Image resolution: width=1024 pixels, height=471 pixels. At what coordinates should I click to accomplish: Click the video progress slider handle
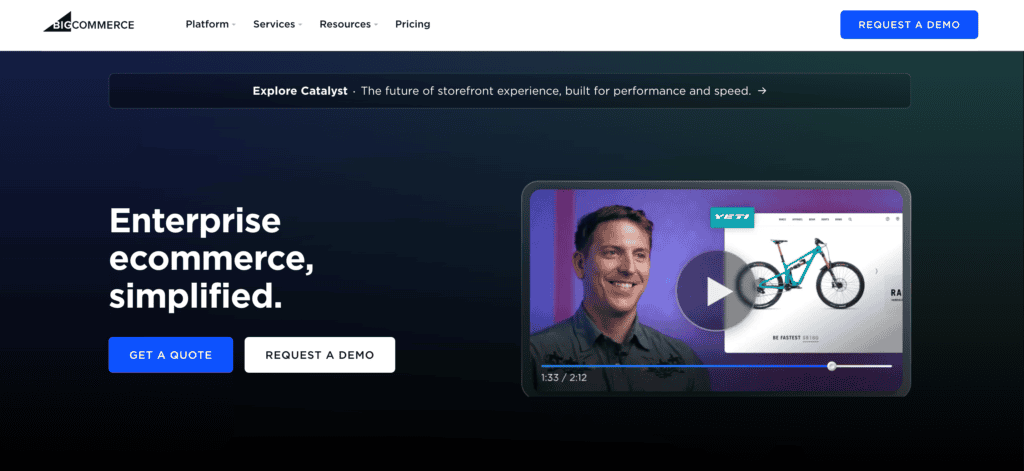point(831,366)
